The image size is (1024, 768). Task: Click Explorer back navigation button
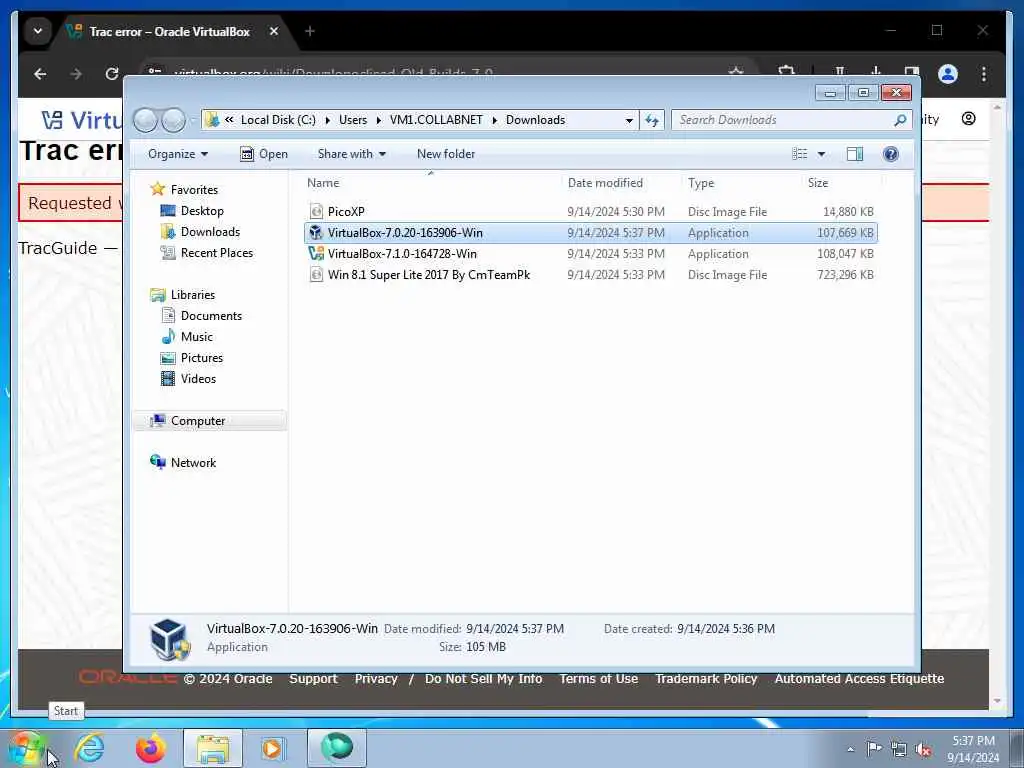(x=145, y=120)
